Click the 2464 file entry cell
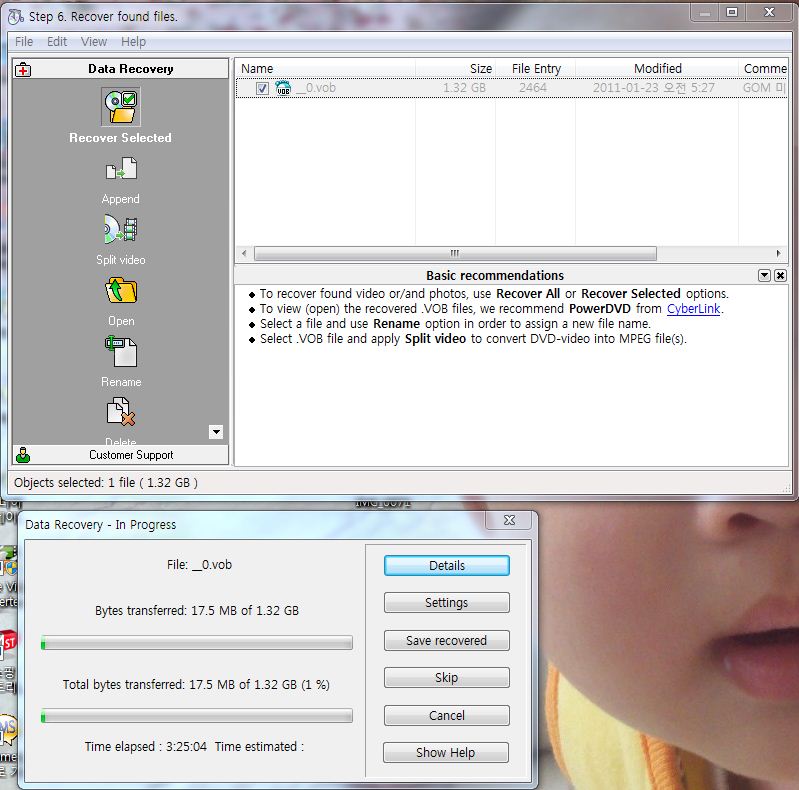 533,88
